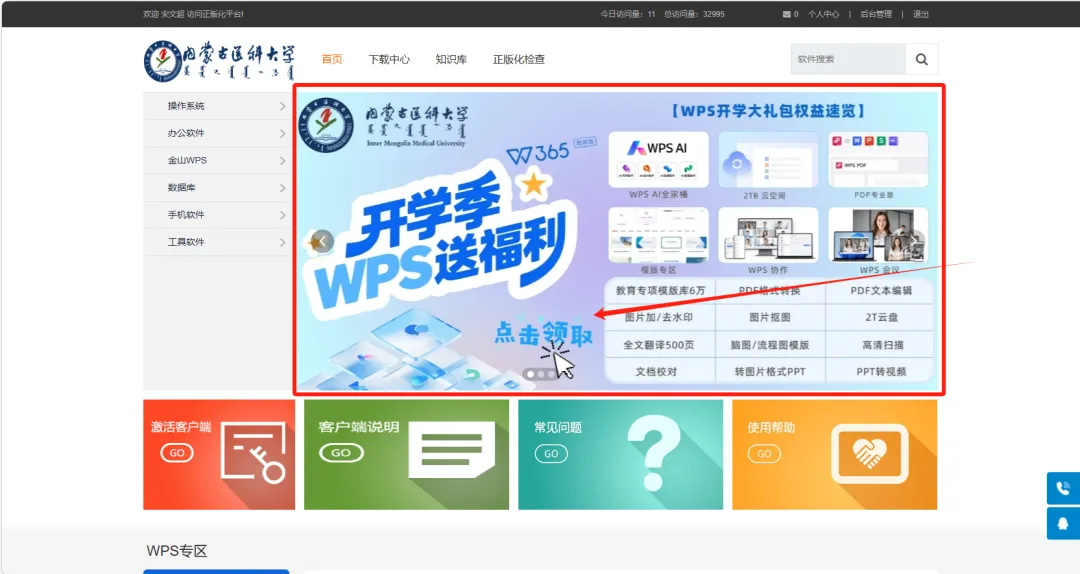Open the university logo in header

(x=219, y=61)
